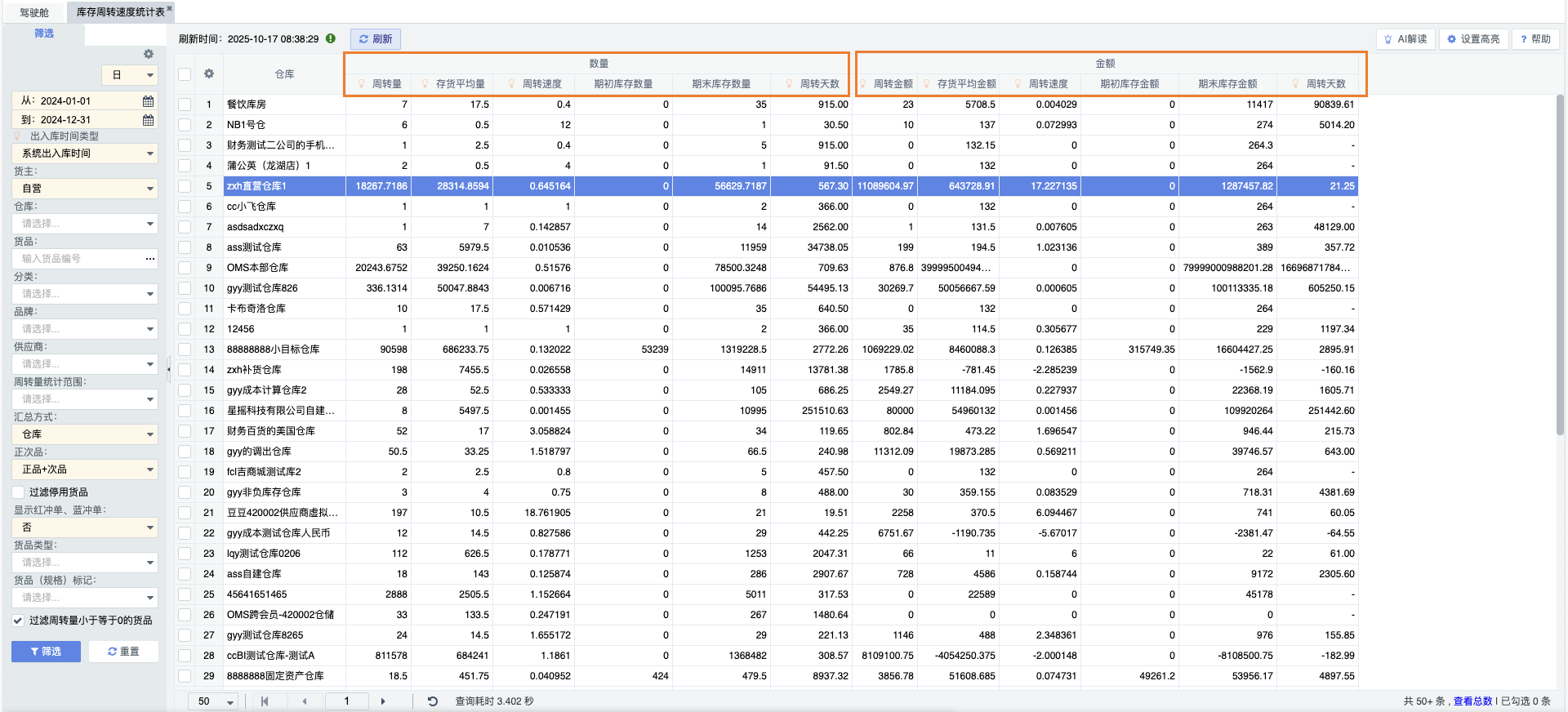The height and width of the screenshot is (712, 1568).
Task: Go to the next page arrow
Action: click(x=383, y=701)
